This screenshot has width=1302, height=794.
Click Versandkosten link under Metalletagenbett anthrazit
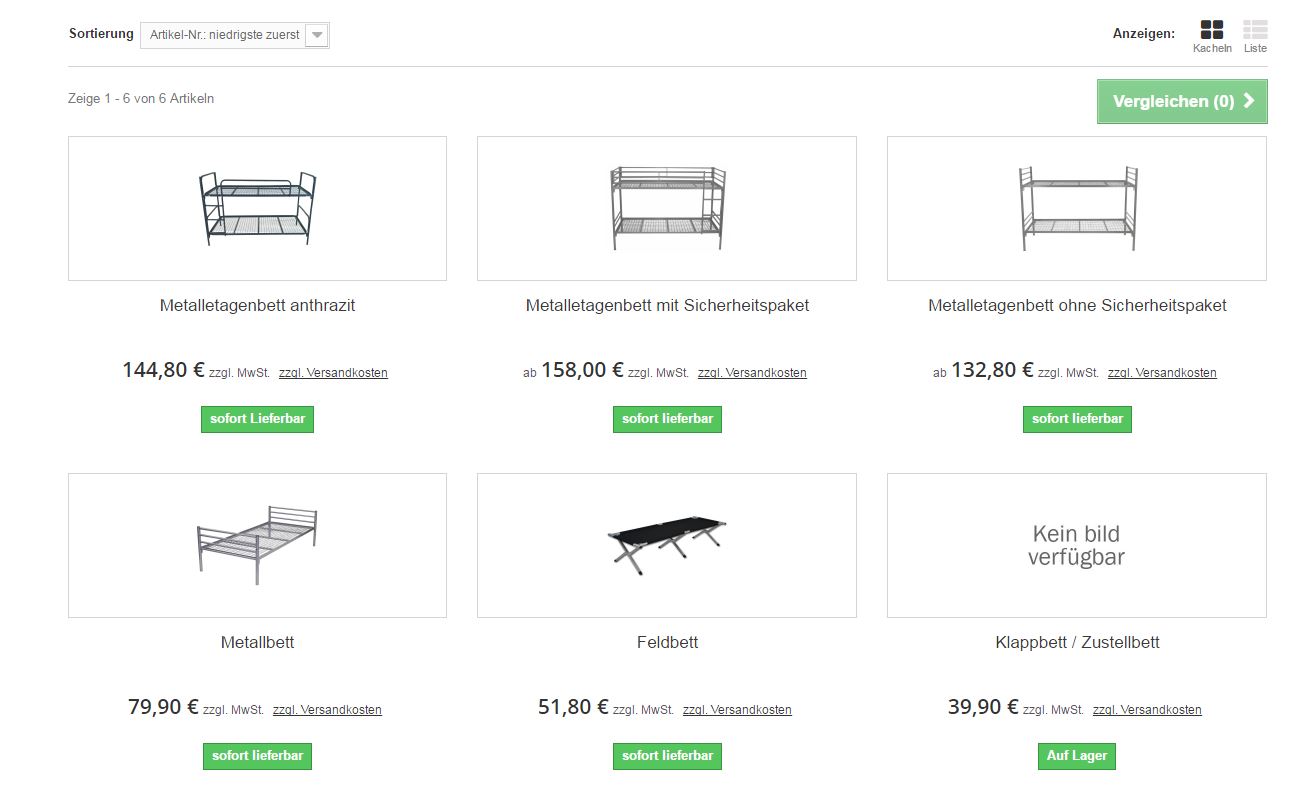point(333,373)
